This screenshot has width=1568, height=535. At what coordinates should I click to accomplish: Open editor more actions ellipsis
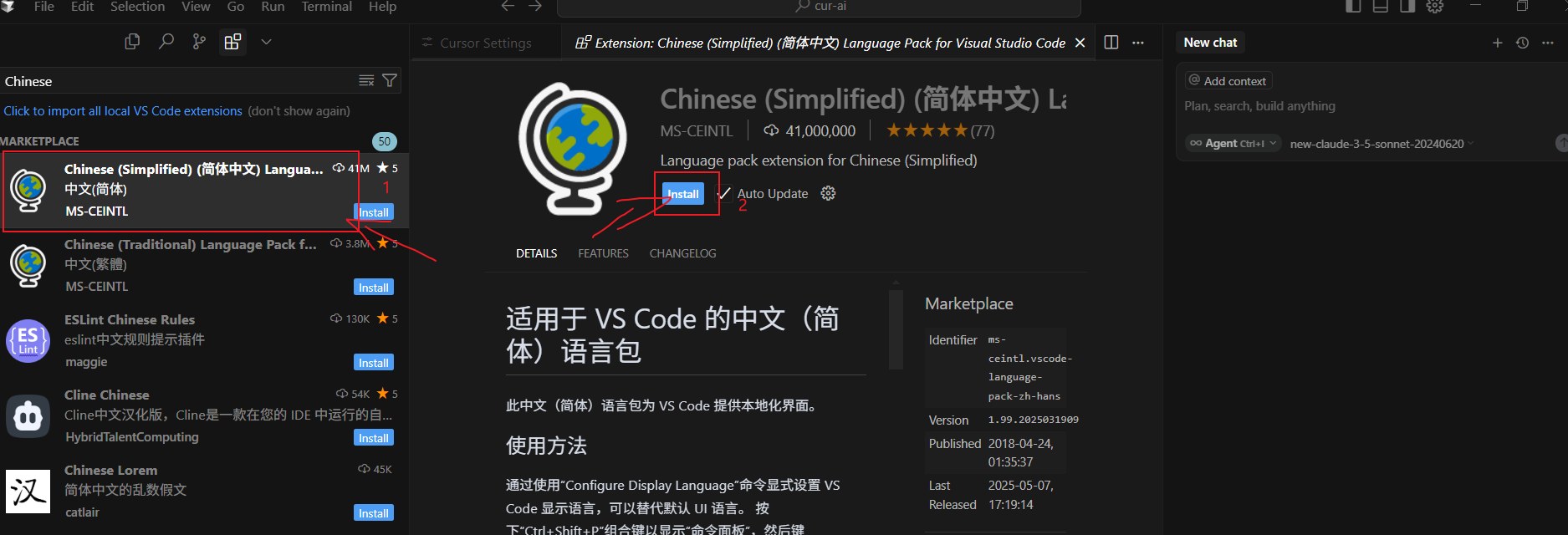pos(1138,43)
